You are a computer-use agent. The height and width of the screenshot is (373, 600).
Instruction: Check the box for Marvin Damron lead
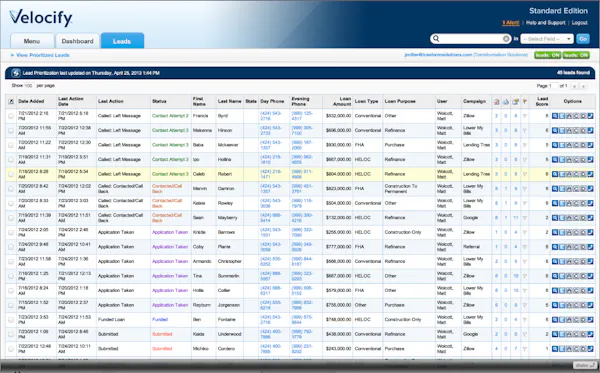pos(11,189)
